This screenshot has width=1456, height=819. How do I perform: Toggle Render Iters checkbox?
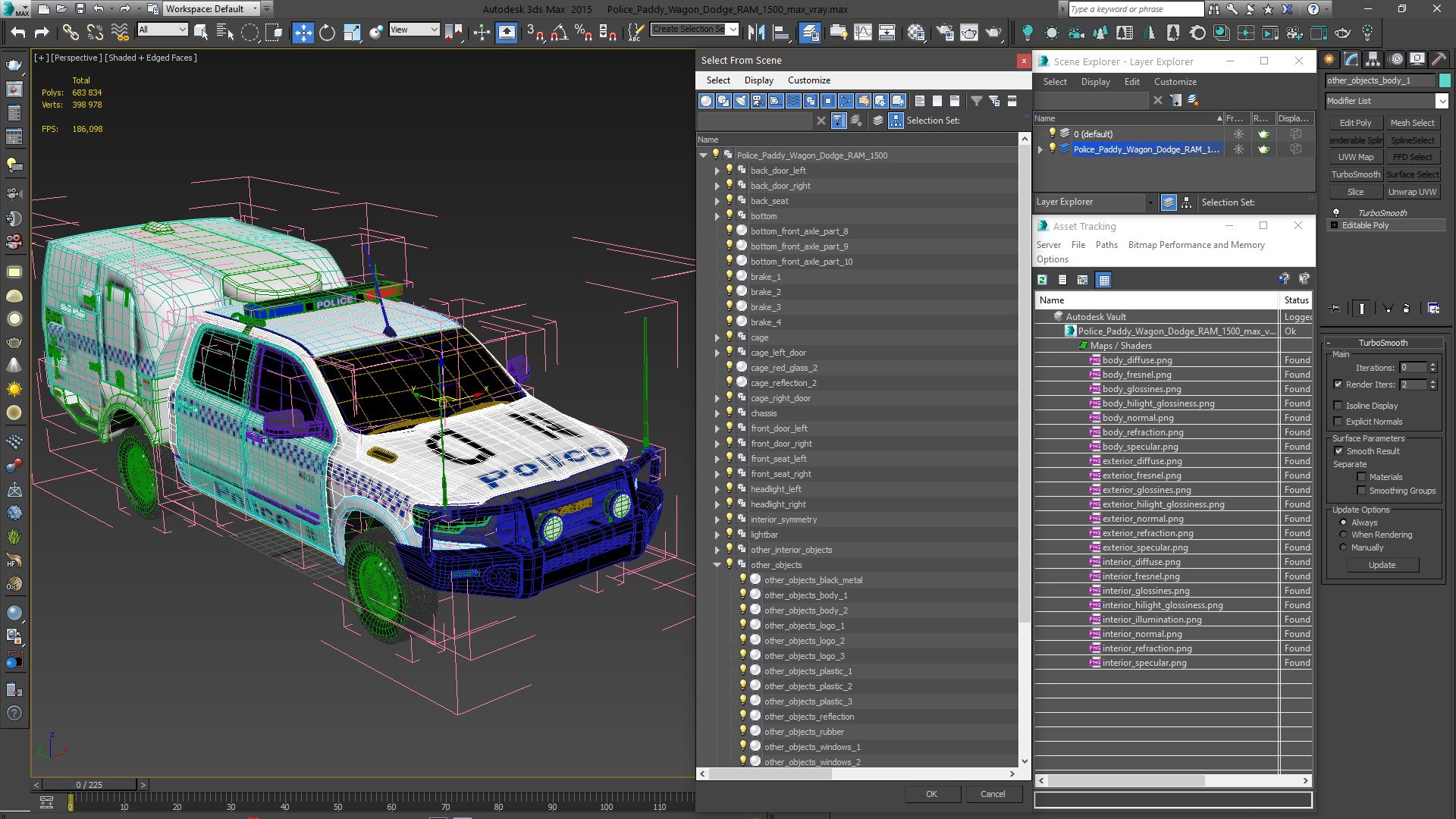[x=1338, y=384]
